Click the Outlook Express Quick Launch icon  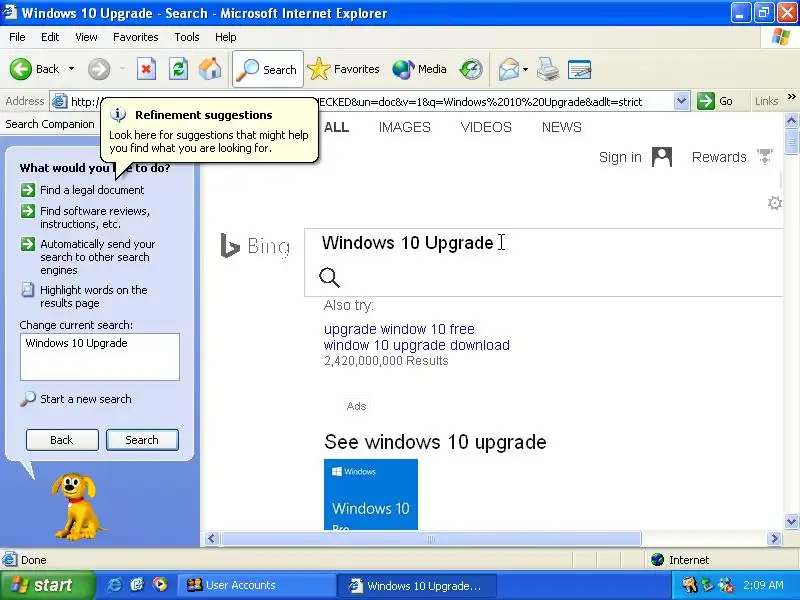click(x=137, y=585)
